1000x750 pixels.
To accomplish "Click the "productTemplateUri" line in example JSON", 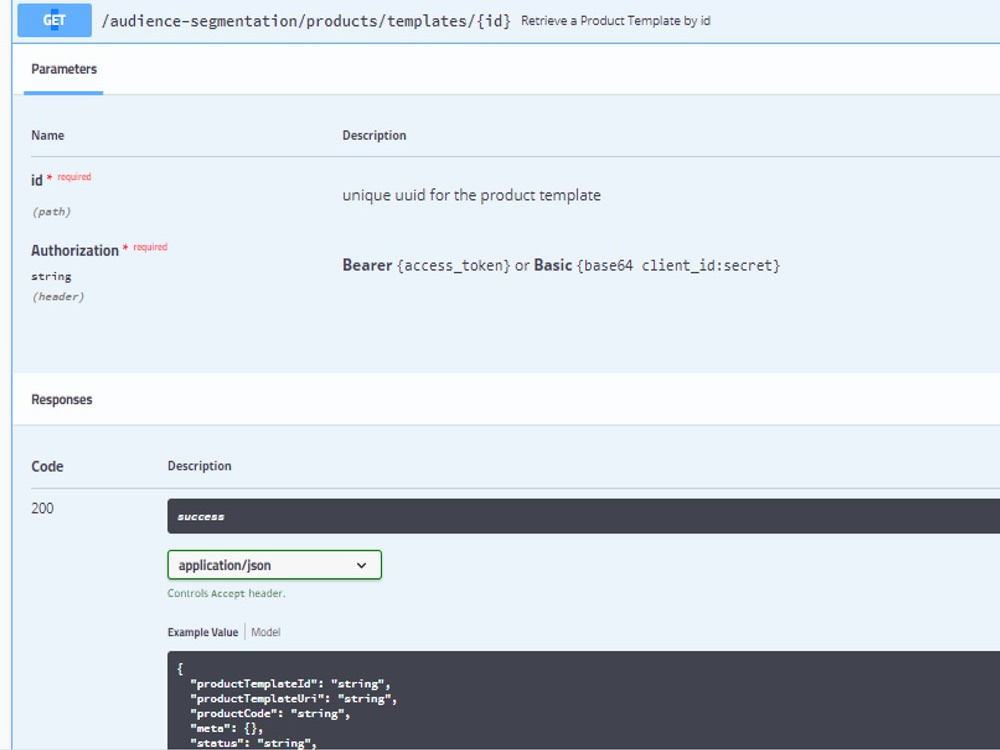I will (293, 698).
